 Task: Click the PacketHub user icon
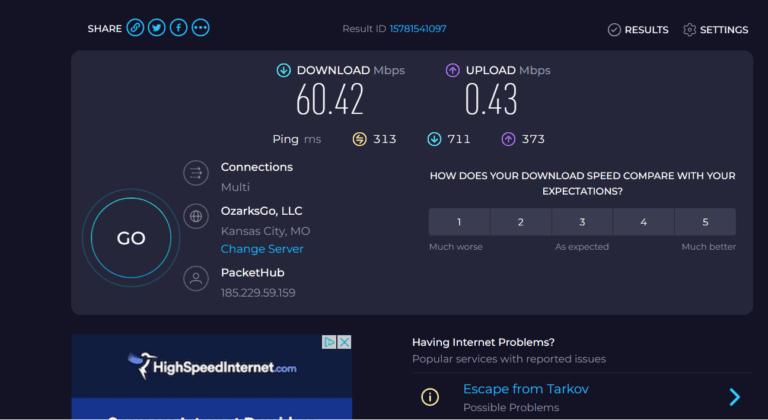point(196,278)
